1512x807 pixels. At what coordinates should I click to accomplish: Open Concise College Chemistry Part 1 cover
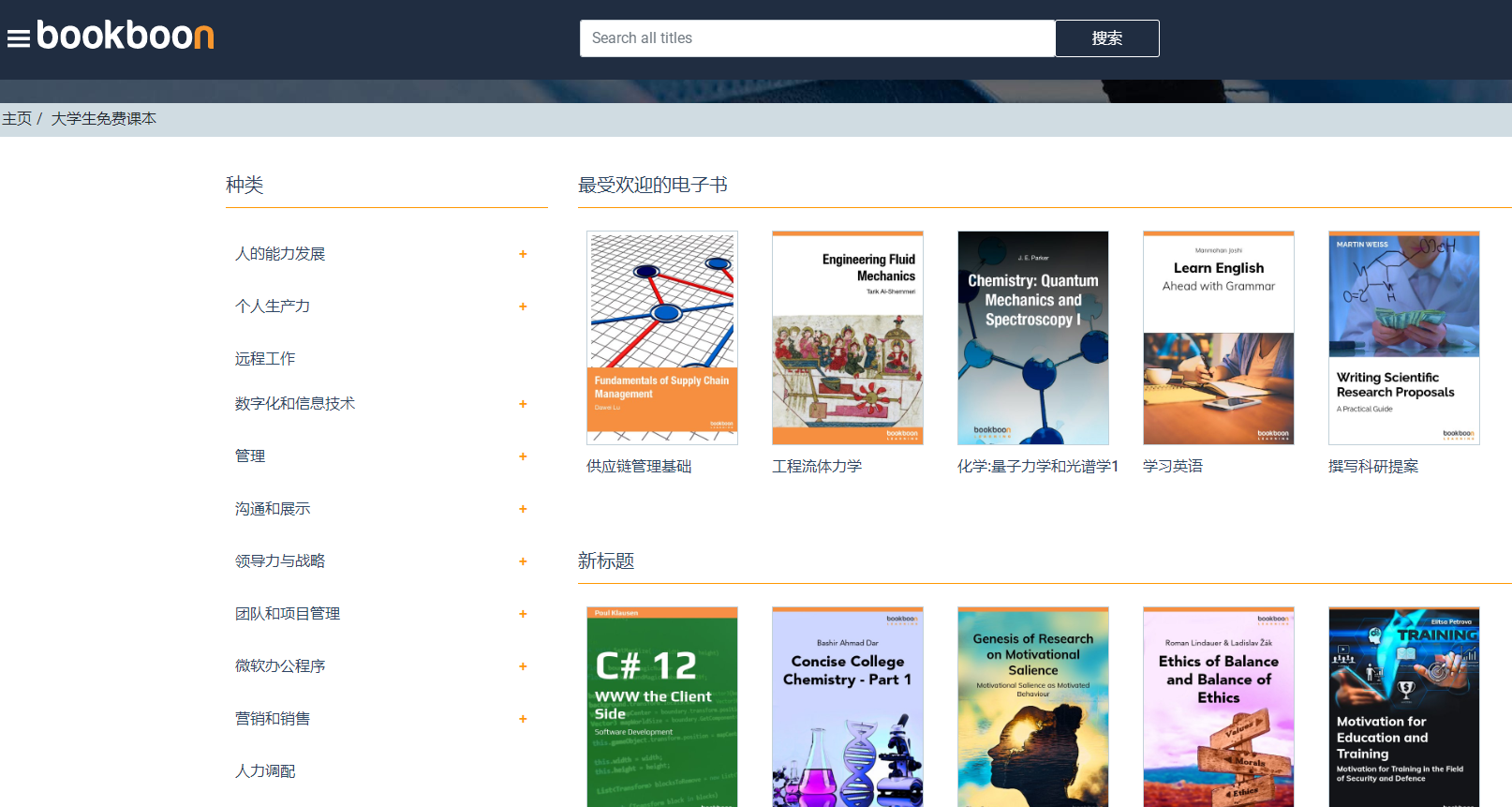pos(848,707)
